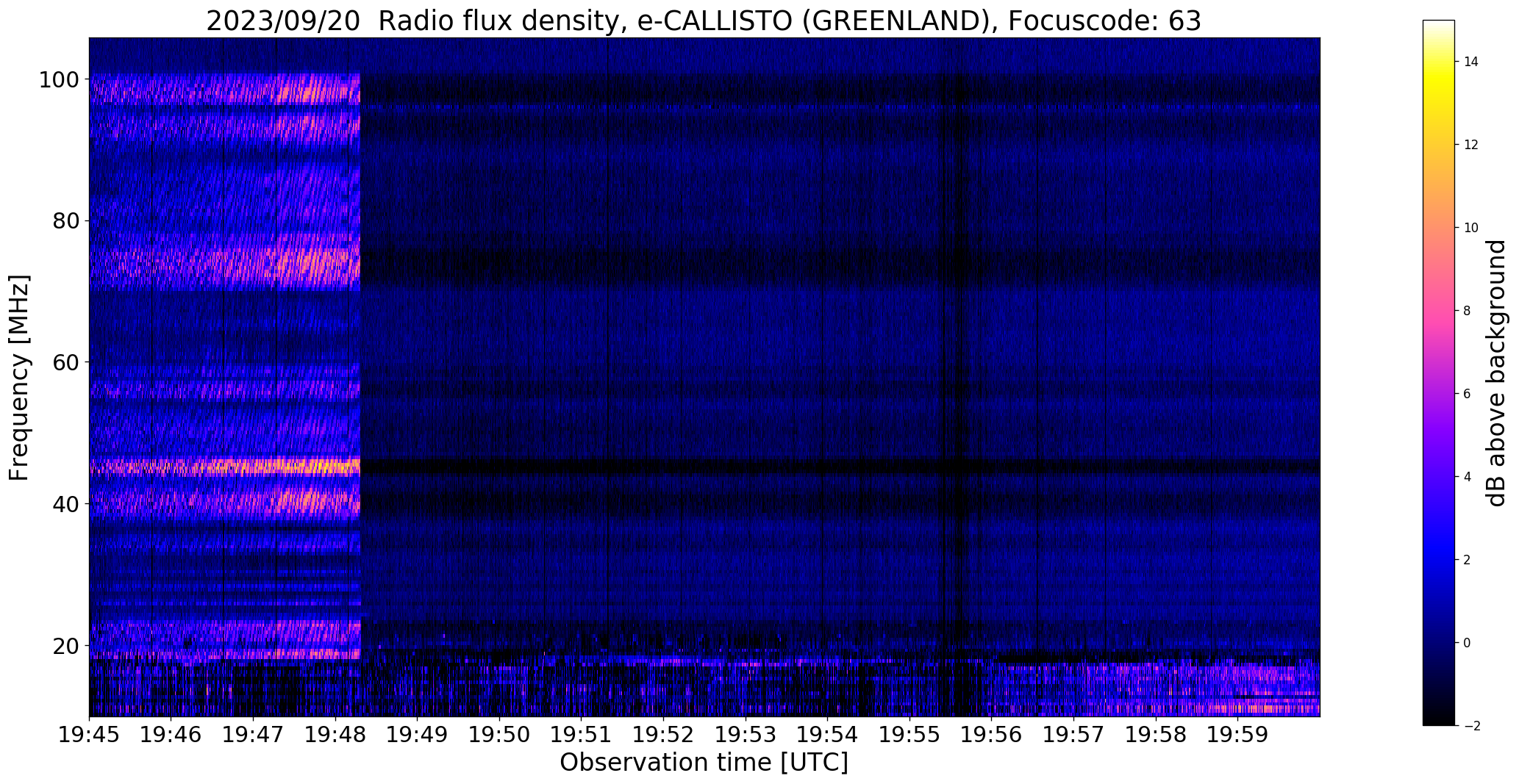Click the colorbar tick label 6

click(1468, 394)
